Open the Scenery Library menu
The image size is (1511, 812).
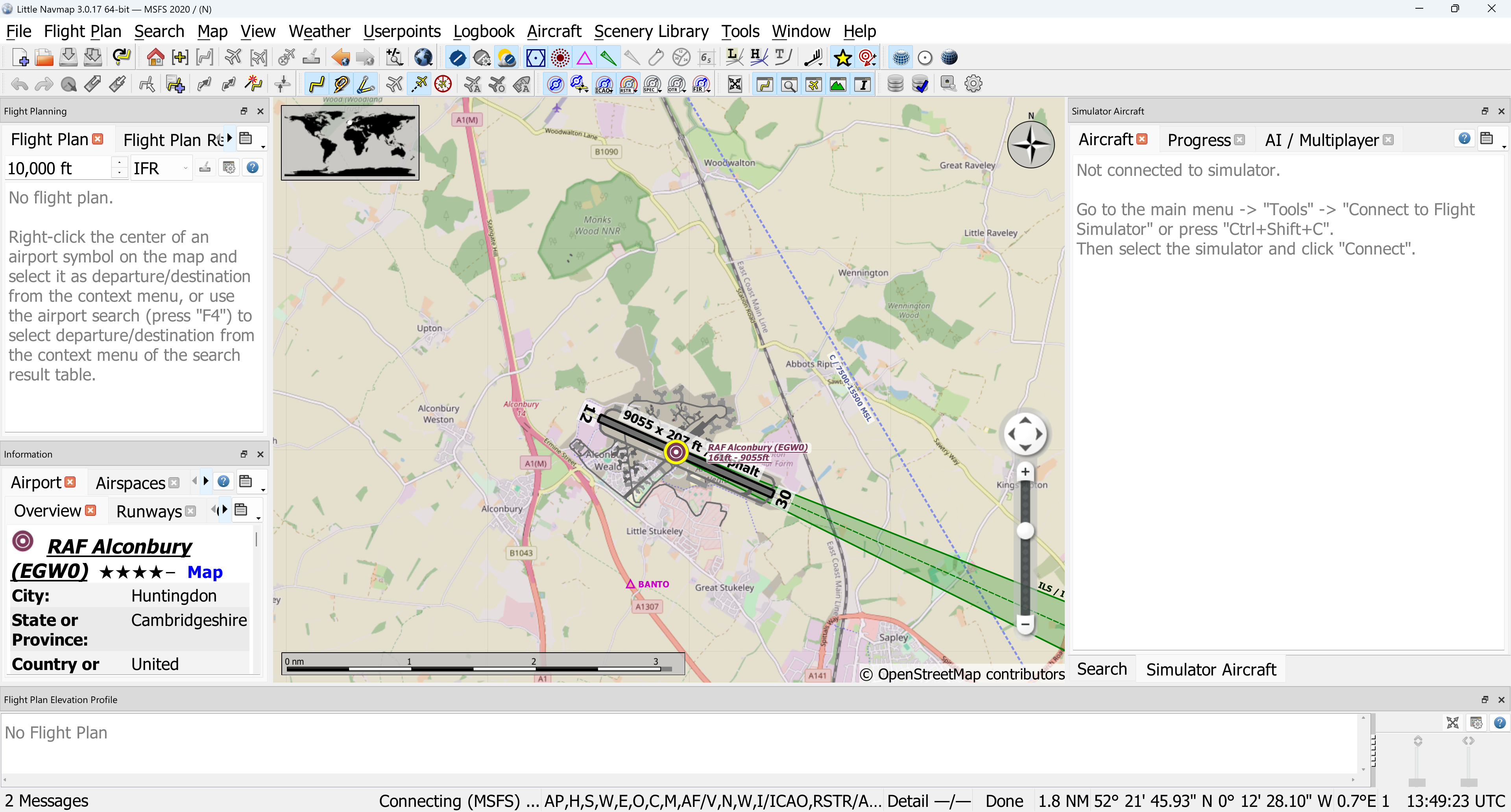point(651,31)
